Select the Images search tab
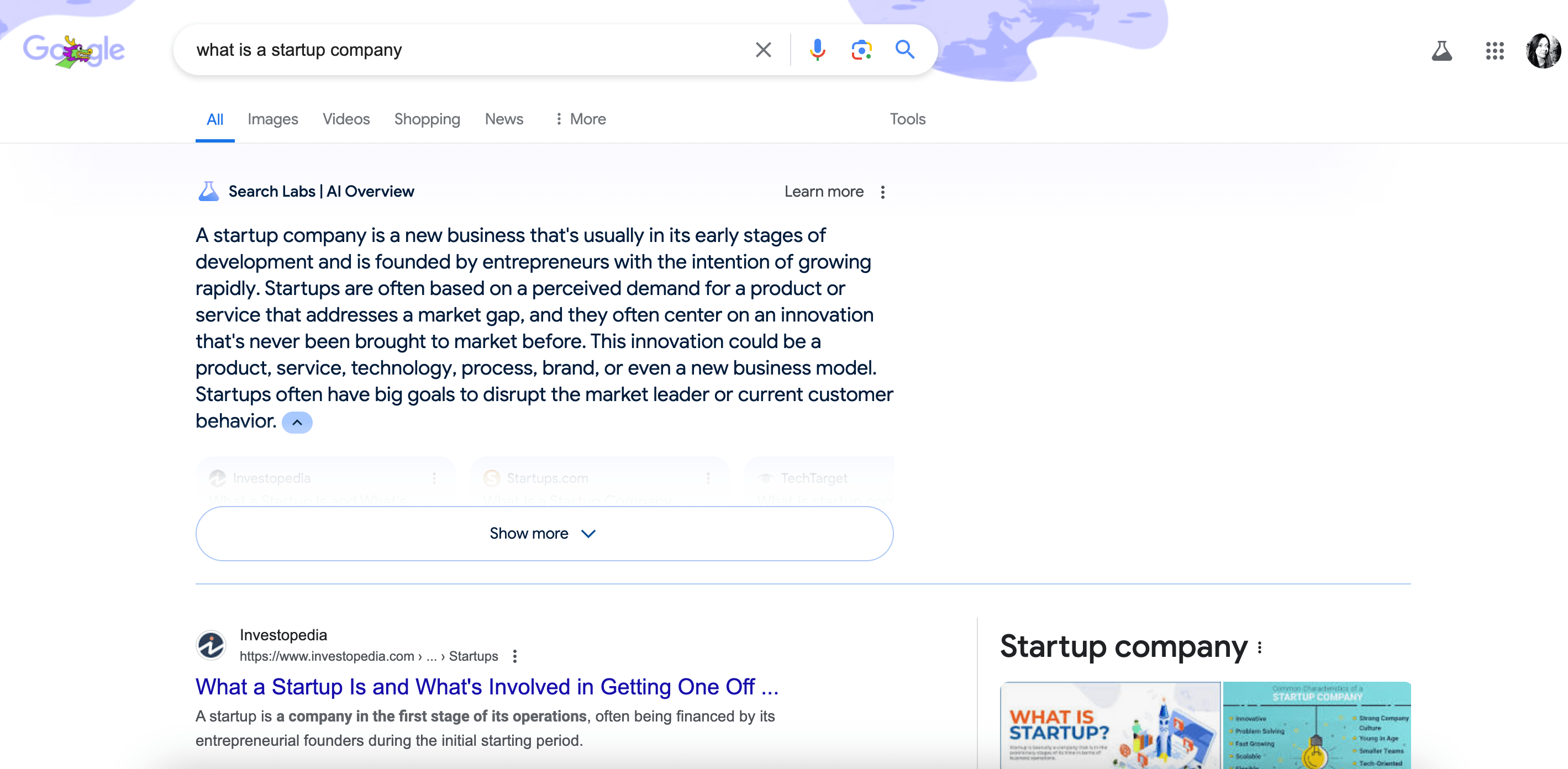The height and width of the screenshot is (769, 1568). 273,119
